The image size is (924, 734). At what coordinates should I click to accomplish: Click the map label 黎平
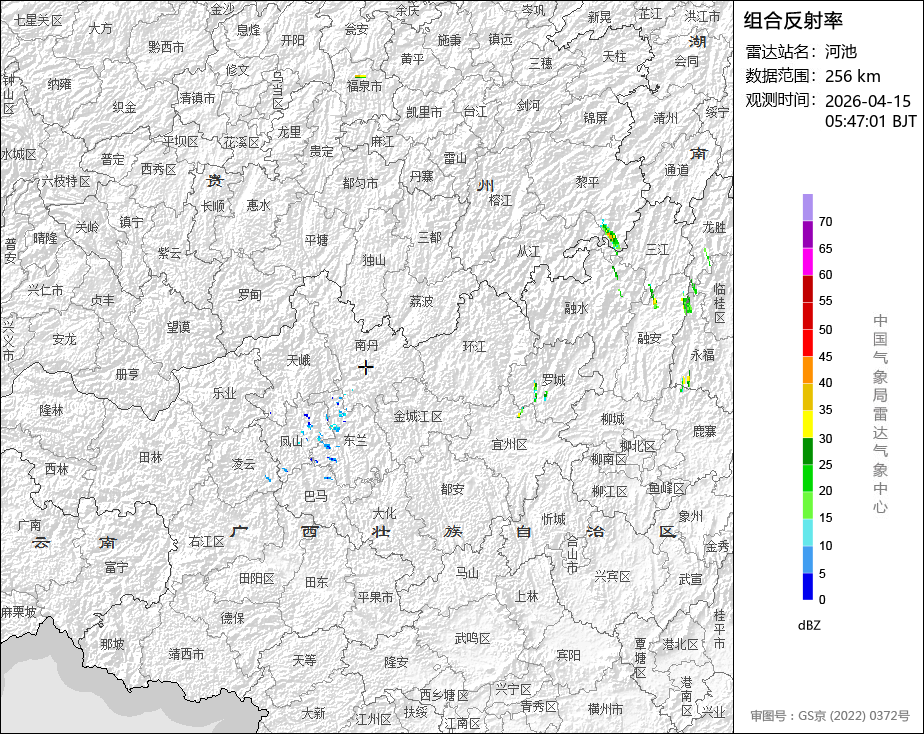[x=588, y=182]
